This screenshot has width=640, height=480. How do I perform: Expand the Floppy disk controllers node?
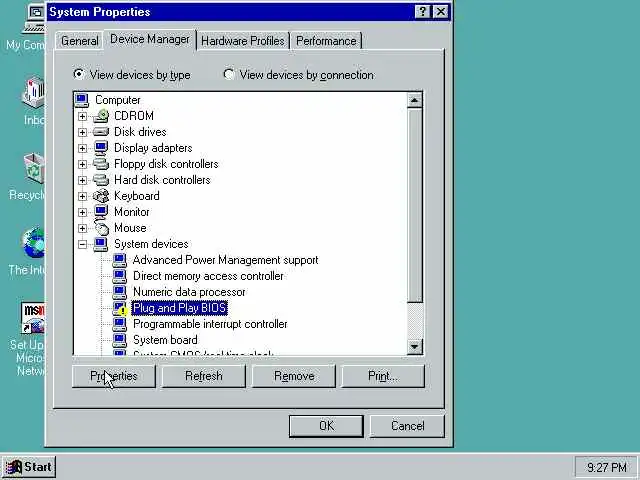82,164
